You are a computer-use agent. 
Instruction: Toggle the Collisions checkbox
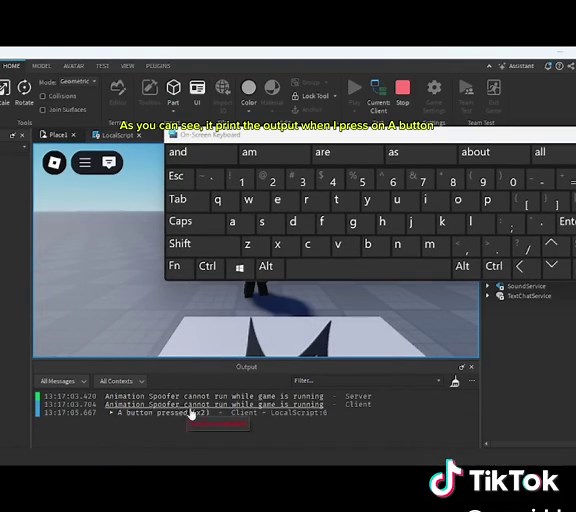[x=43, y=96]
